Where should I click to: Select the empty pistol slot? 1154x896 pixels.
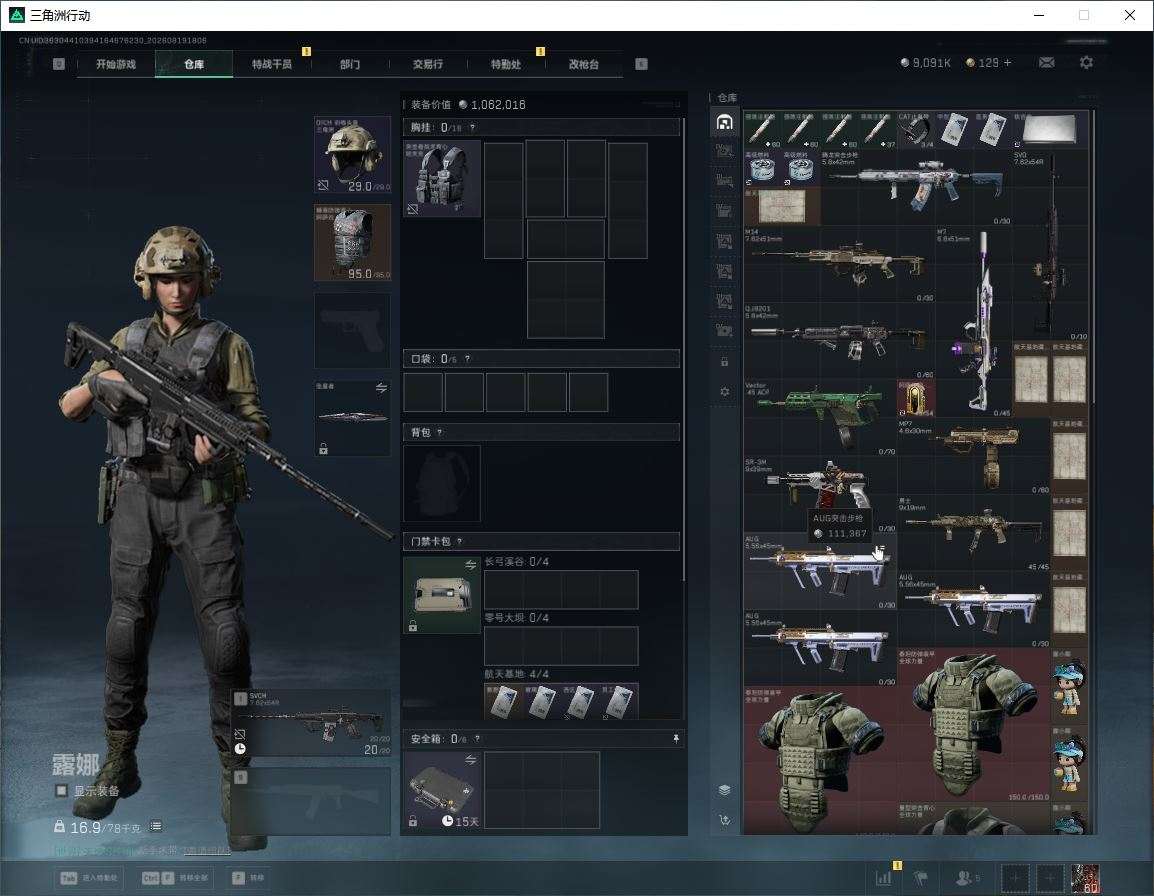[x=353, y=330]
